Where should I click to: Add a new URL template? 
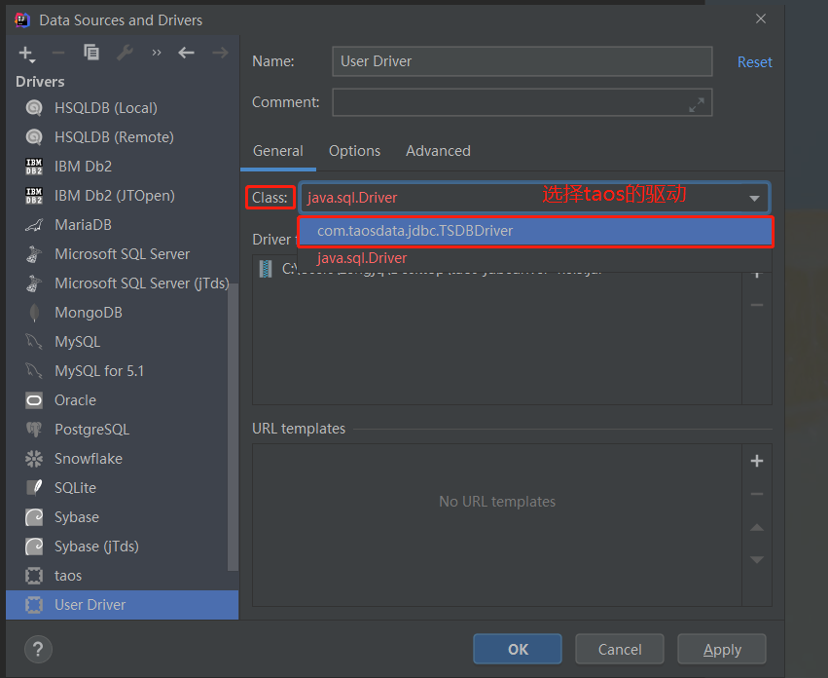[x=757, y=461]
